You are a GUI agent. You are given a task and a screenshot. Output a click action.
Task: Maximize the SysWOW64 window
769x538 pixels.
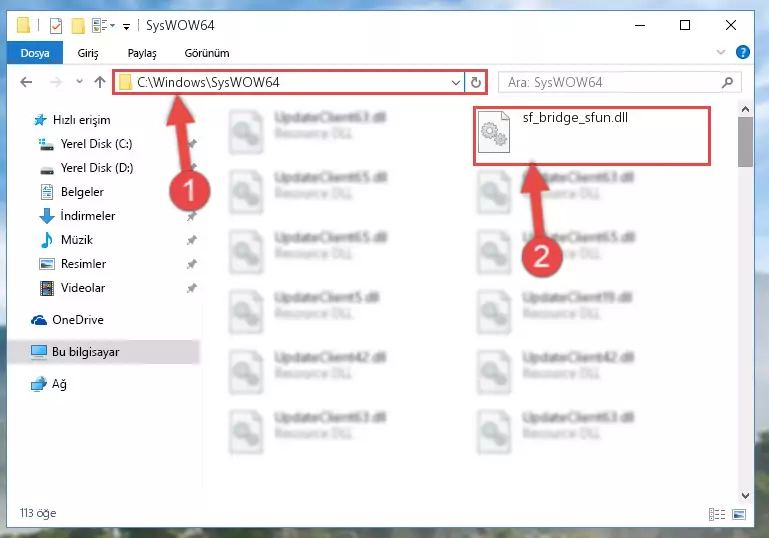coord(685,25)
